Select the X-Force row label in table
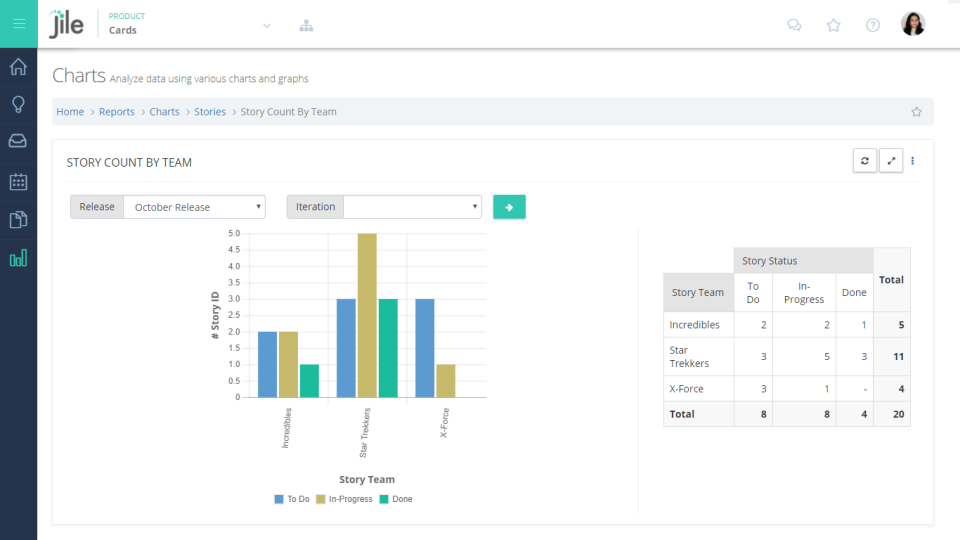 coord(686,388)
